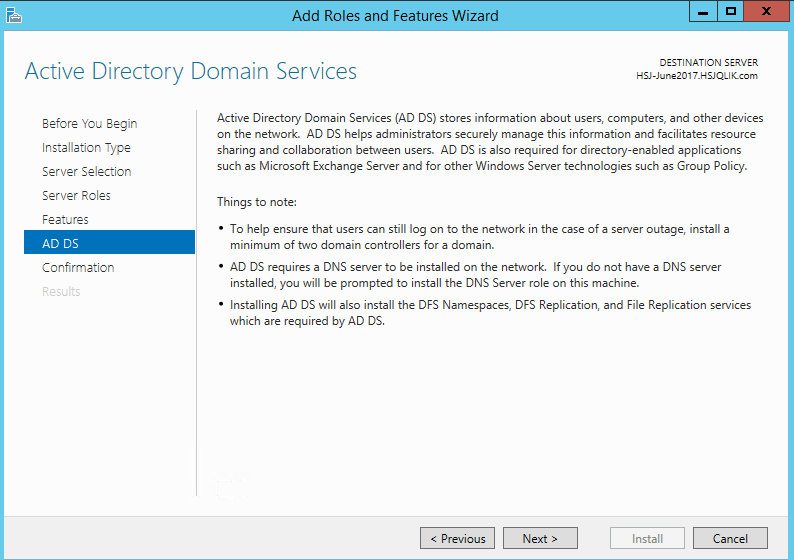Cancel the wizard

tap(730, 538)
